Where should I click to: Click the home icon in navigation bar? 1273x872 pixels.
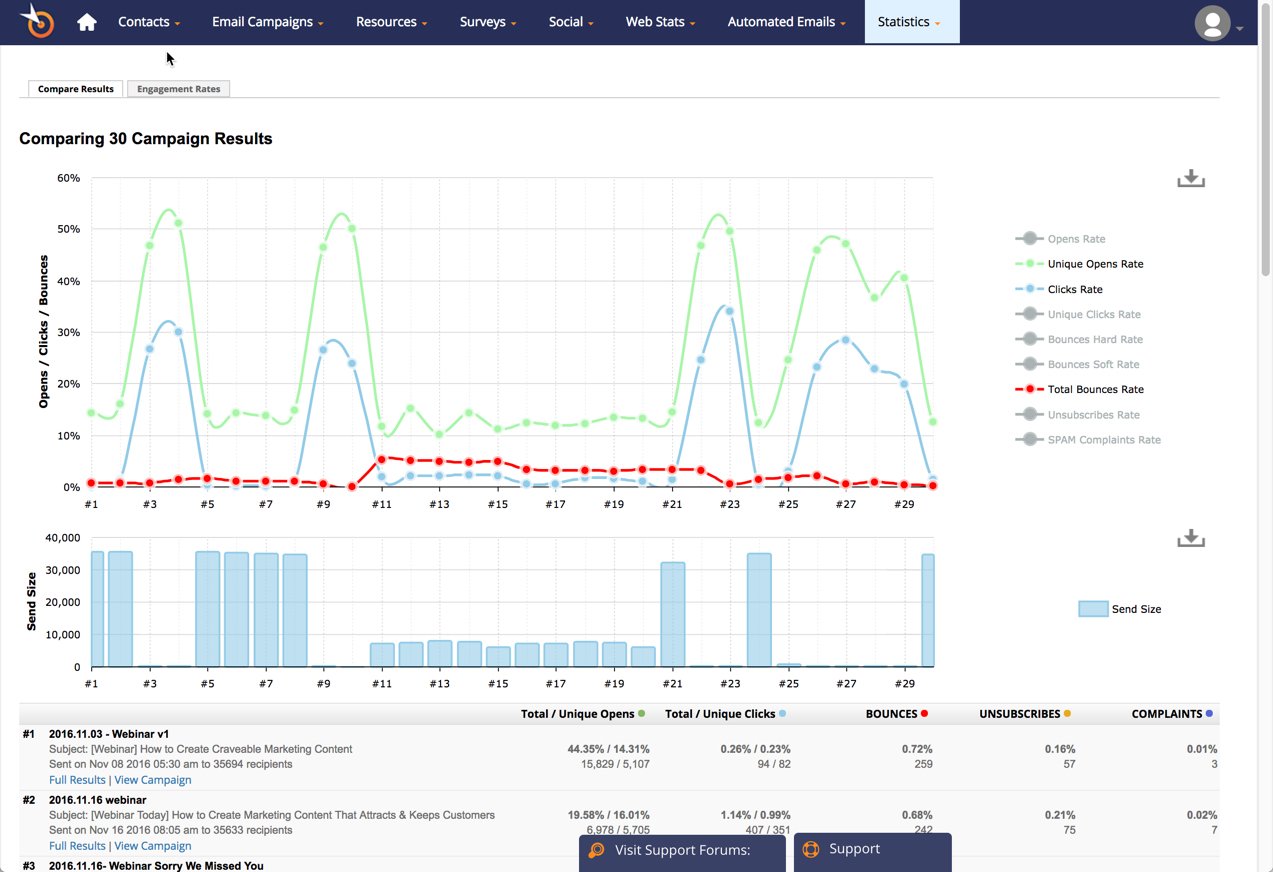[x=86, y=21]
